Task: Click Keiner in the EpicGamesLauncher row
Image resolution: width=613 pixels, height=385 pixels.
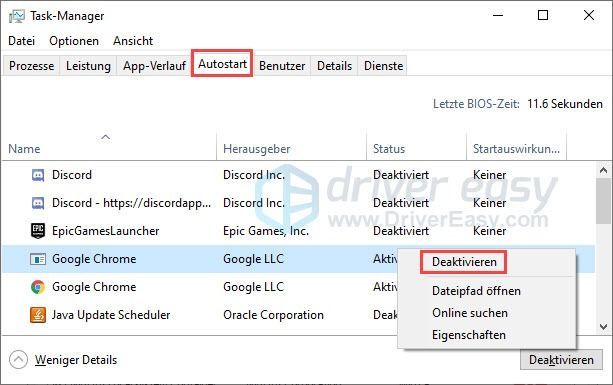Action: click(x=489, y=231)
